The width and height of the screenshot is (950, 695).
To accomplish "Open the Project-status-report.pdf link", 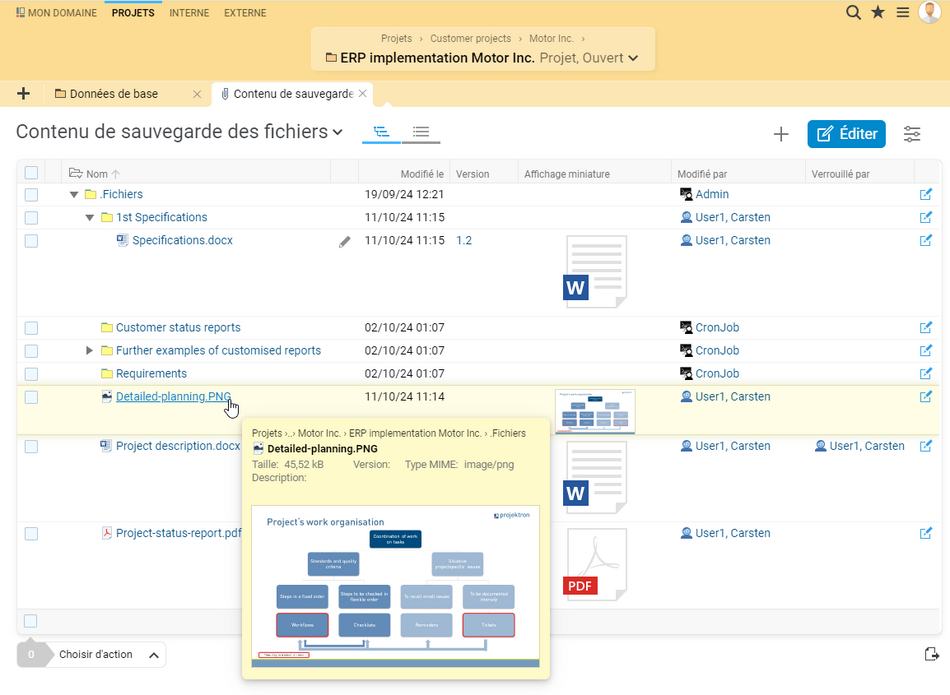I will tap(178, 533).
